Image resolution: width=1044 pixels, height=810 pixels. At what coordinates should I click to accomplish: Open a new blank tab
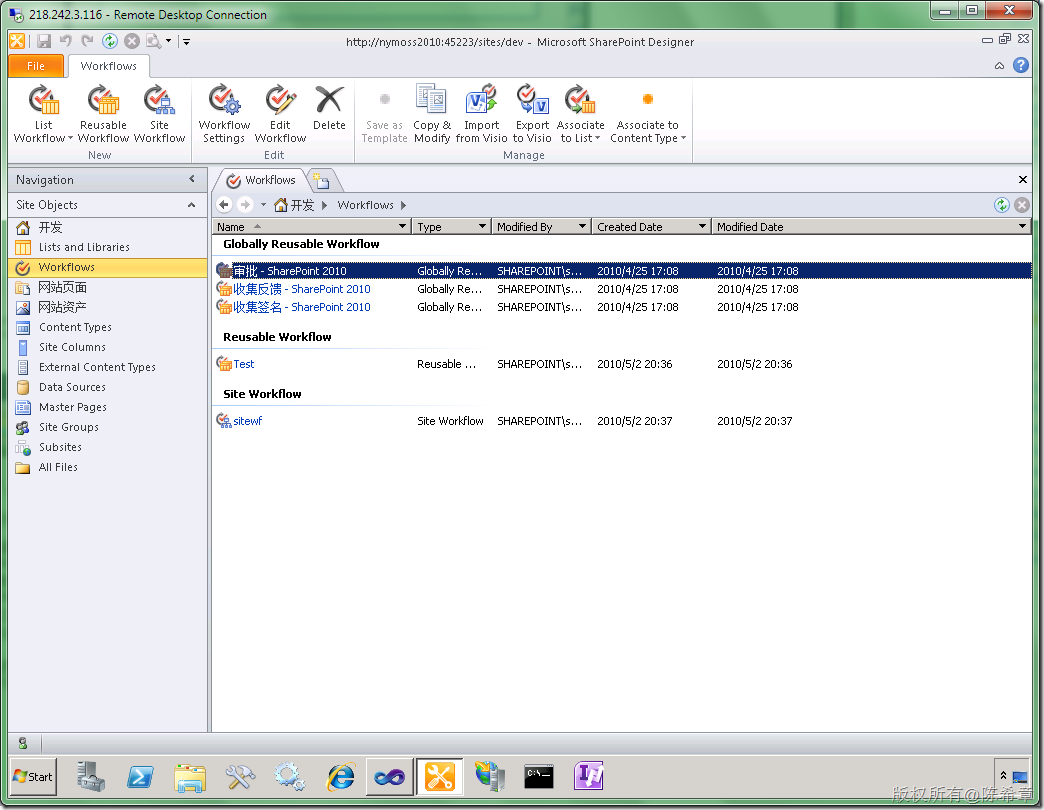coord(322,180)
